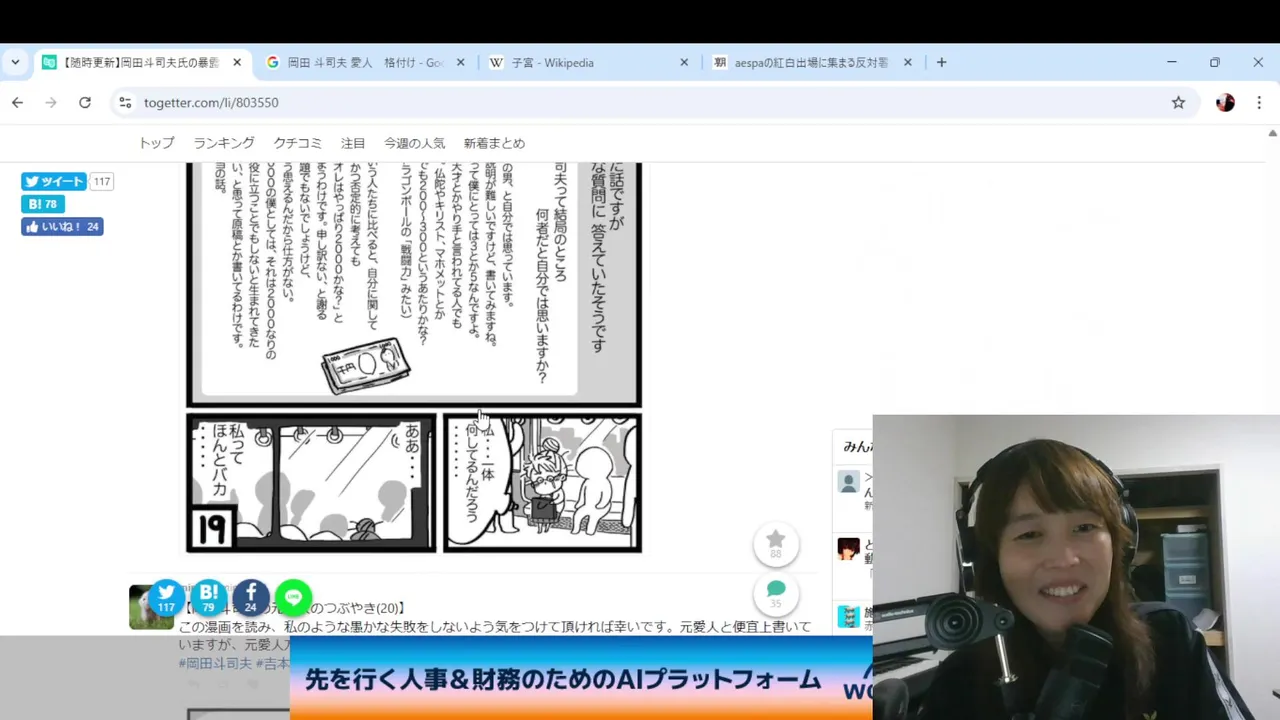Open 注目 page
The width and height of the screenshot is (1280, 720).
[353, 143]
